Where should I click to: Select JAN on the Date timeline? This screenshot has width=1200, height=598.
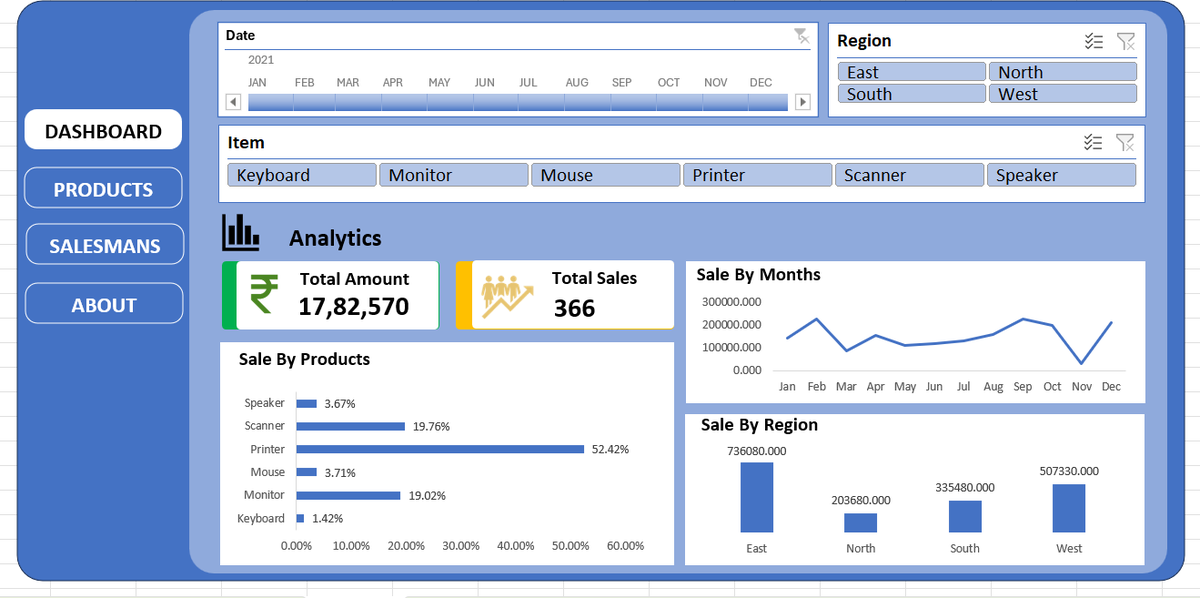pyautogui.click(x=270, y=102)
